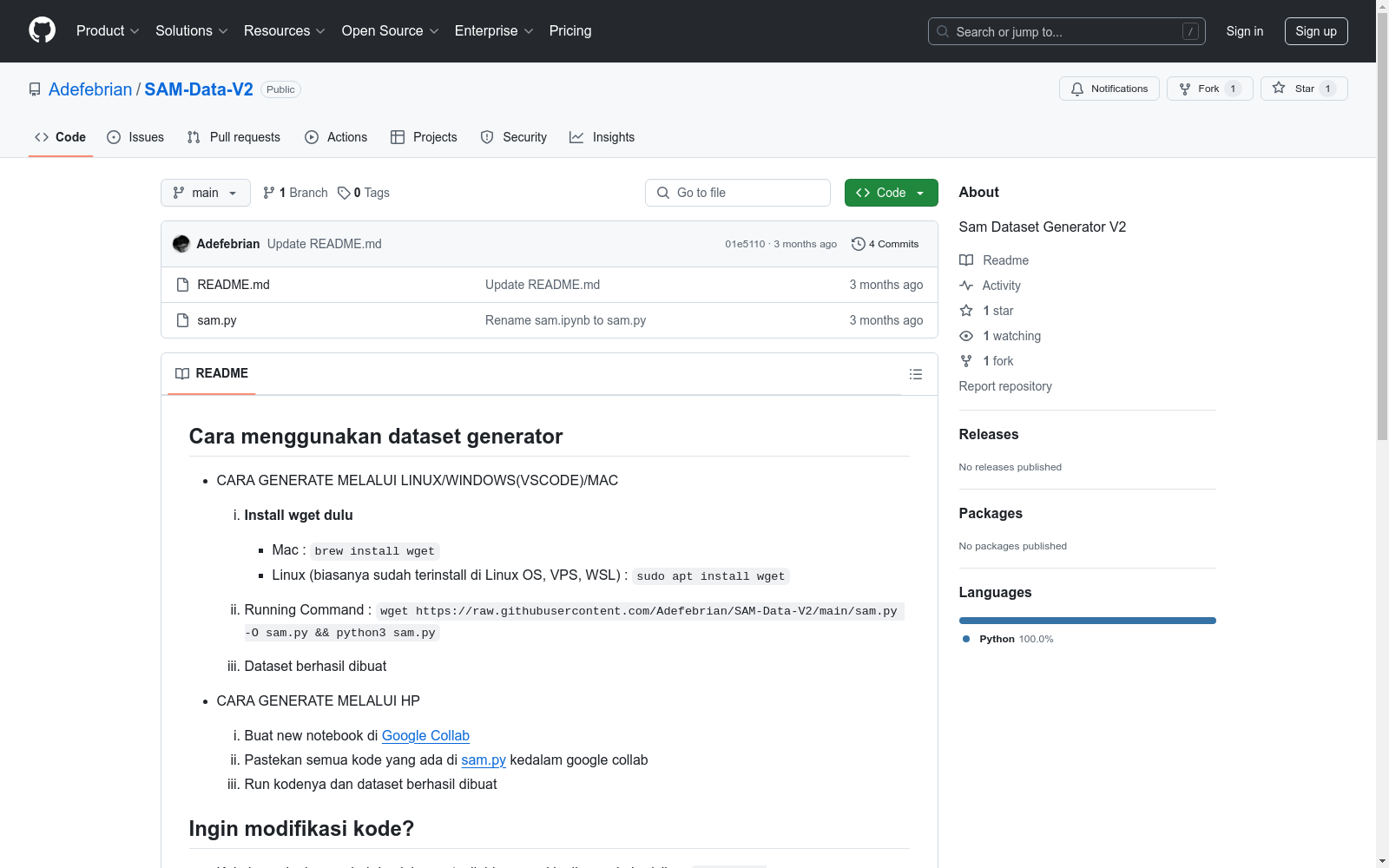Click the README.md file icon
Image resolution: width=1389 pixels, height=868 pixels.
tap(182, 285)
